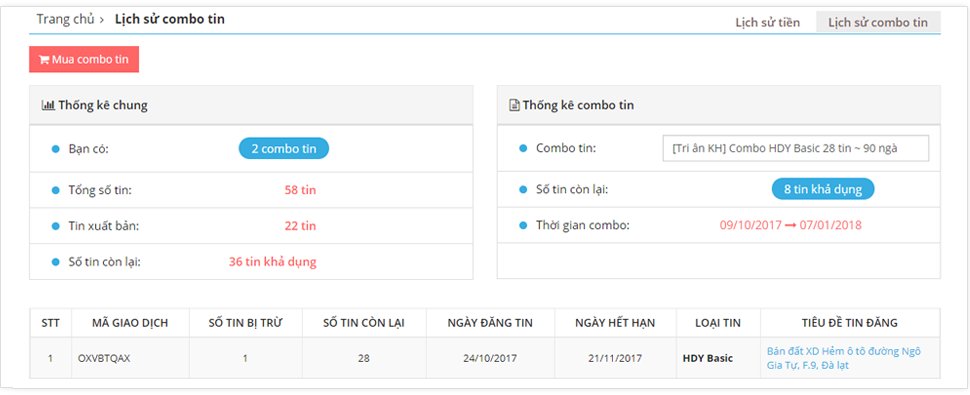
Task: Click the 58 tin total value
Action: pos(300,190)
